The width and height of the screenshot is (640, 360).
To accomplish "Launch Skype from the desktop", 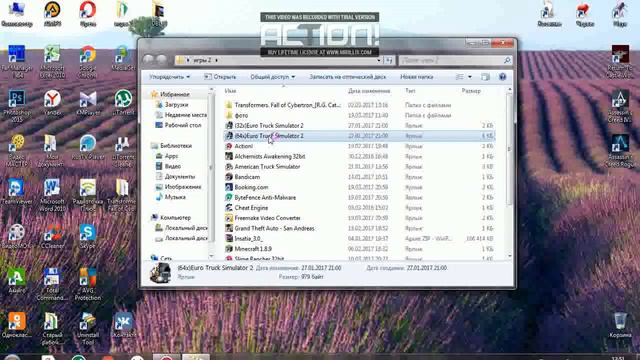I will (88, 236).
